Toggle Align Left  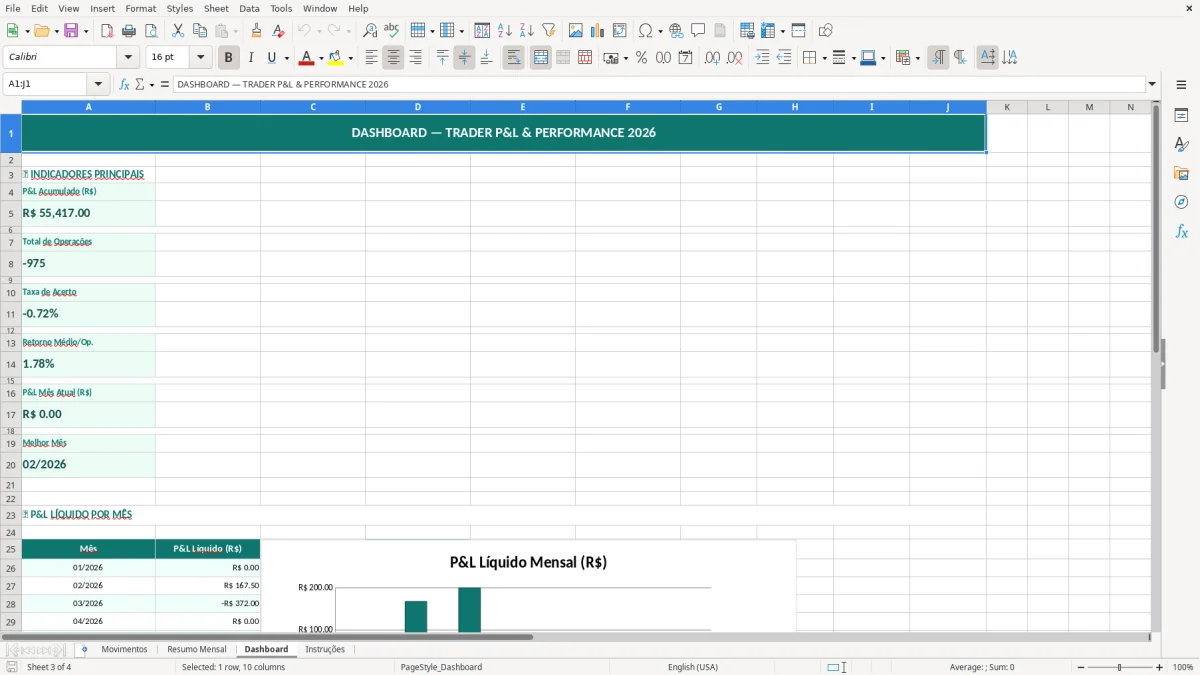[x=371, y=58]
